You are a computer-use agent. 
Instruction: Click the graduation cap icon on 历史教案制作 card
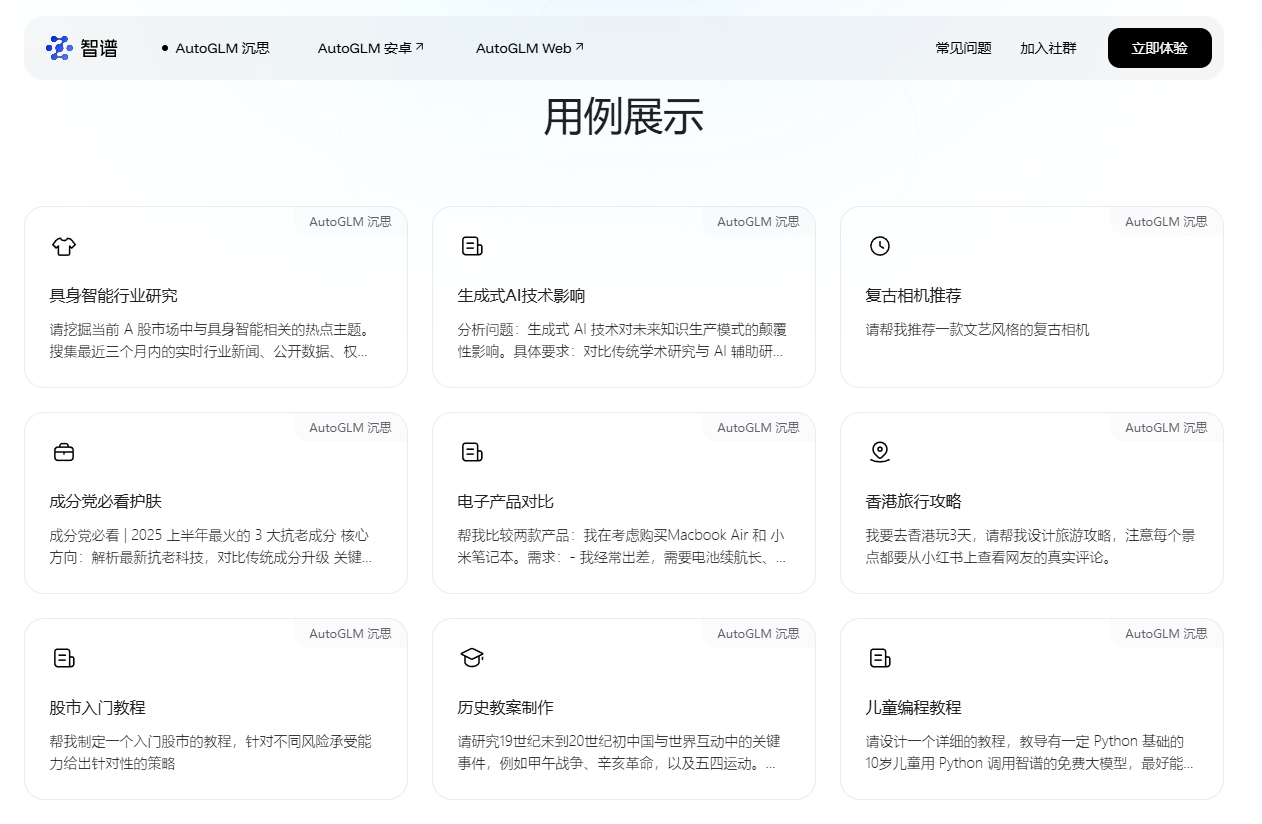[x=472, y=658]
